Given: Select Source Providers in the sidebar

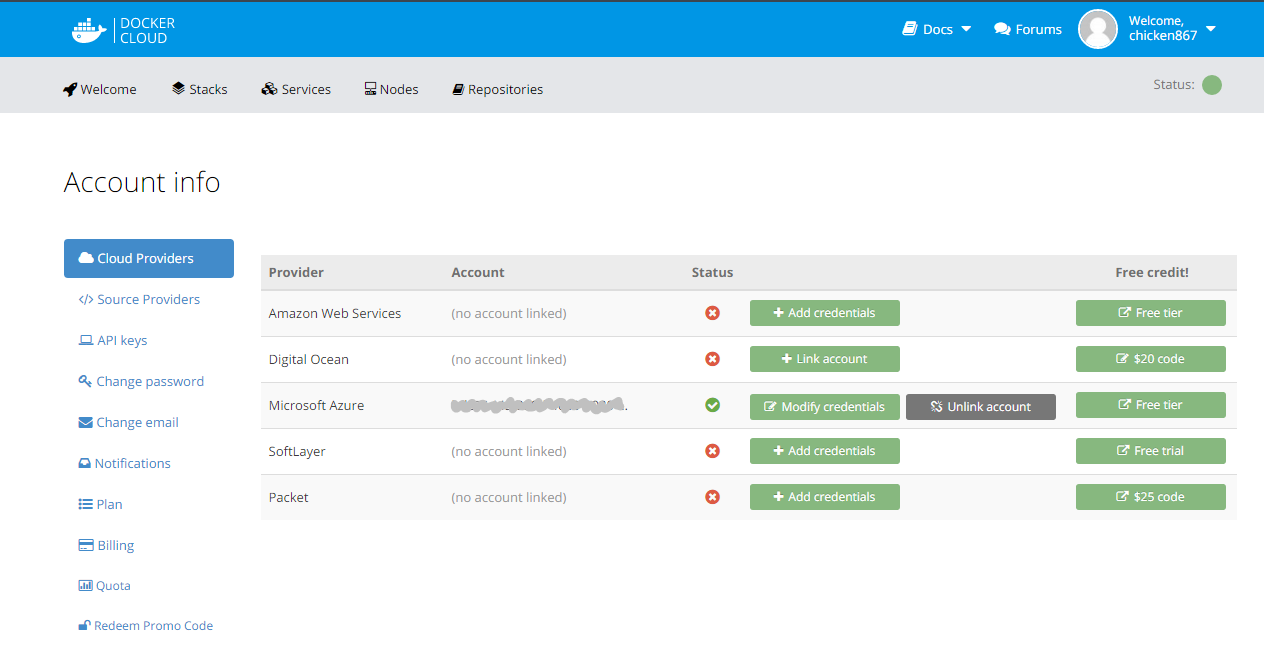Looking at the screenshot, I should 139,299.
